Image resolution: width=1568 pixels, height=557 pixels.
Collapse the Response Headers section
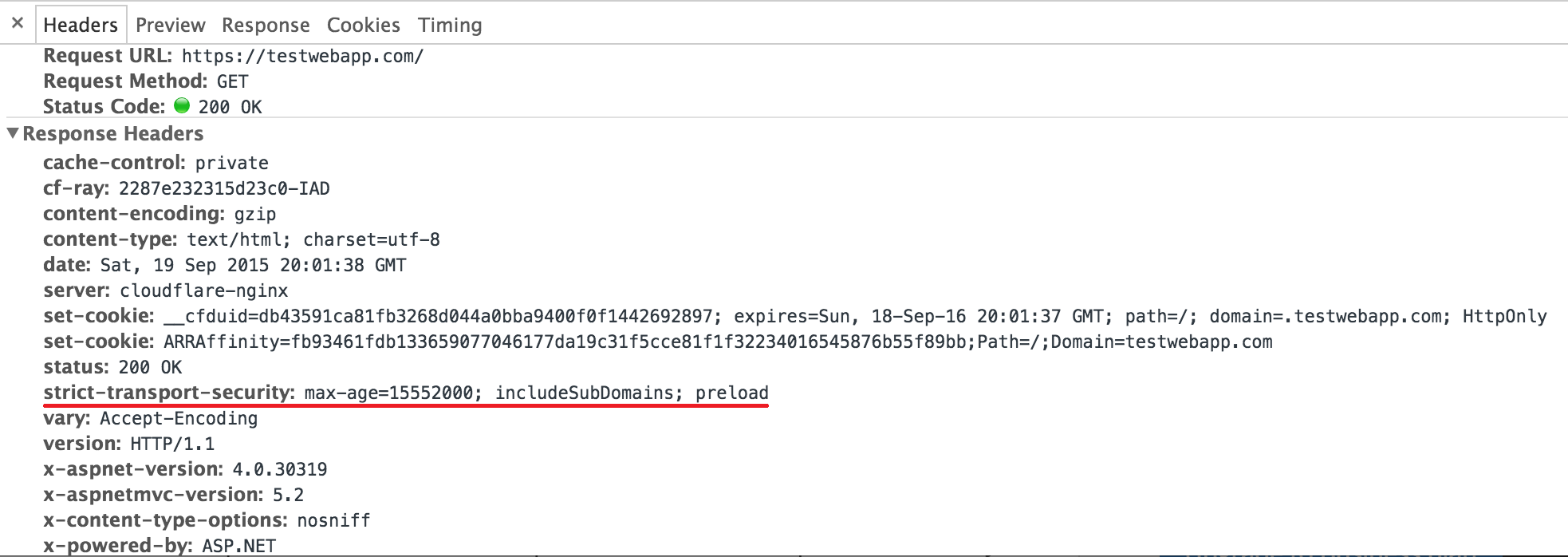pos(13,133)
